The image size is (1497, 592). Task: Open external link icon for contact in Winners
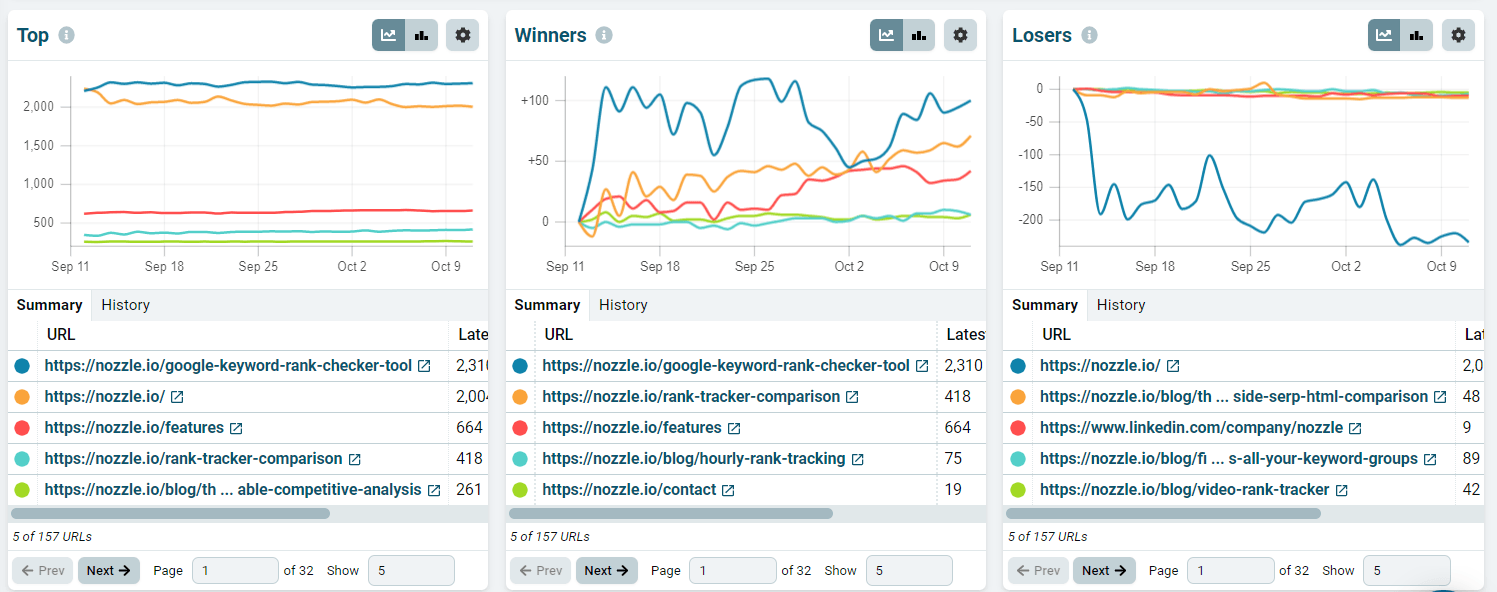[728, 490]
